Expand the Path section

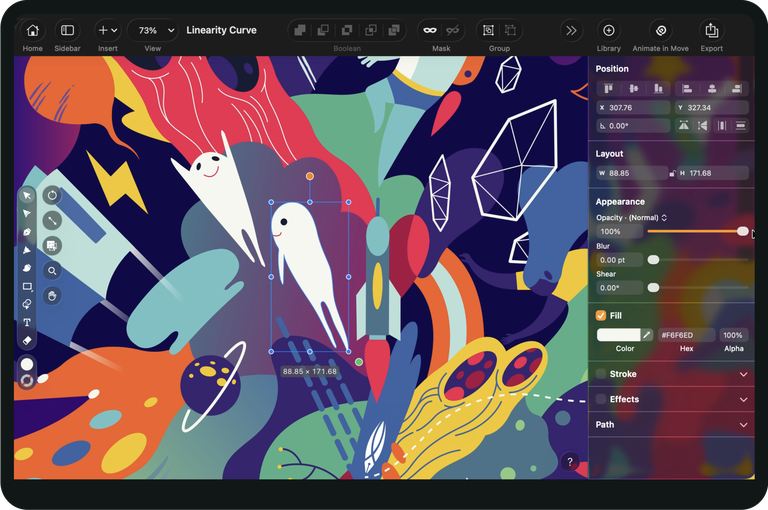(x=743, y=425)
